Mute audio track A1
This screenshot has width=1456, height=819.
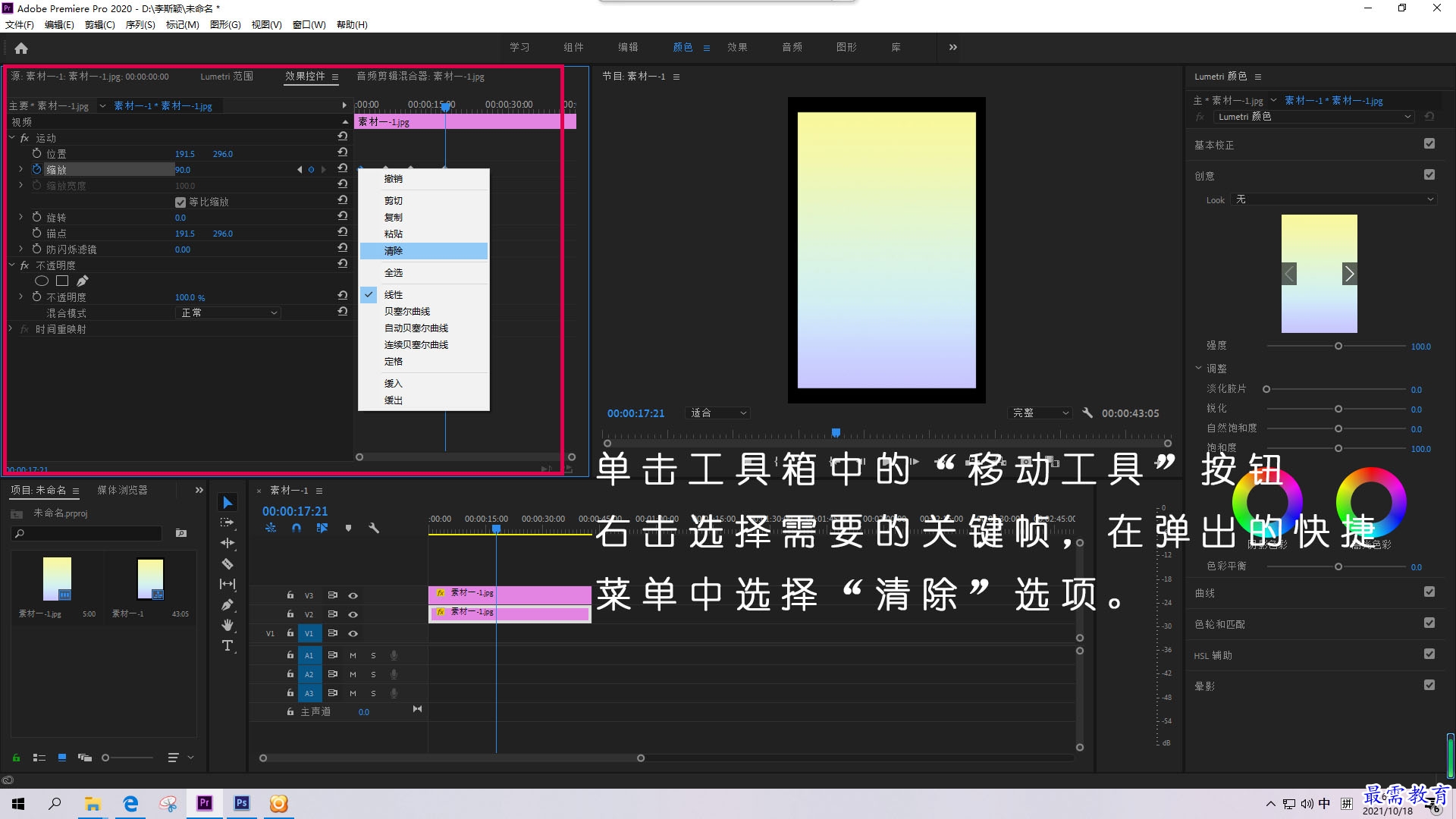point(353,654)
